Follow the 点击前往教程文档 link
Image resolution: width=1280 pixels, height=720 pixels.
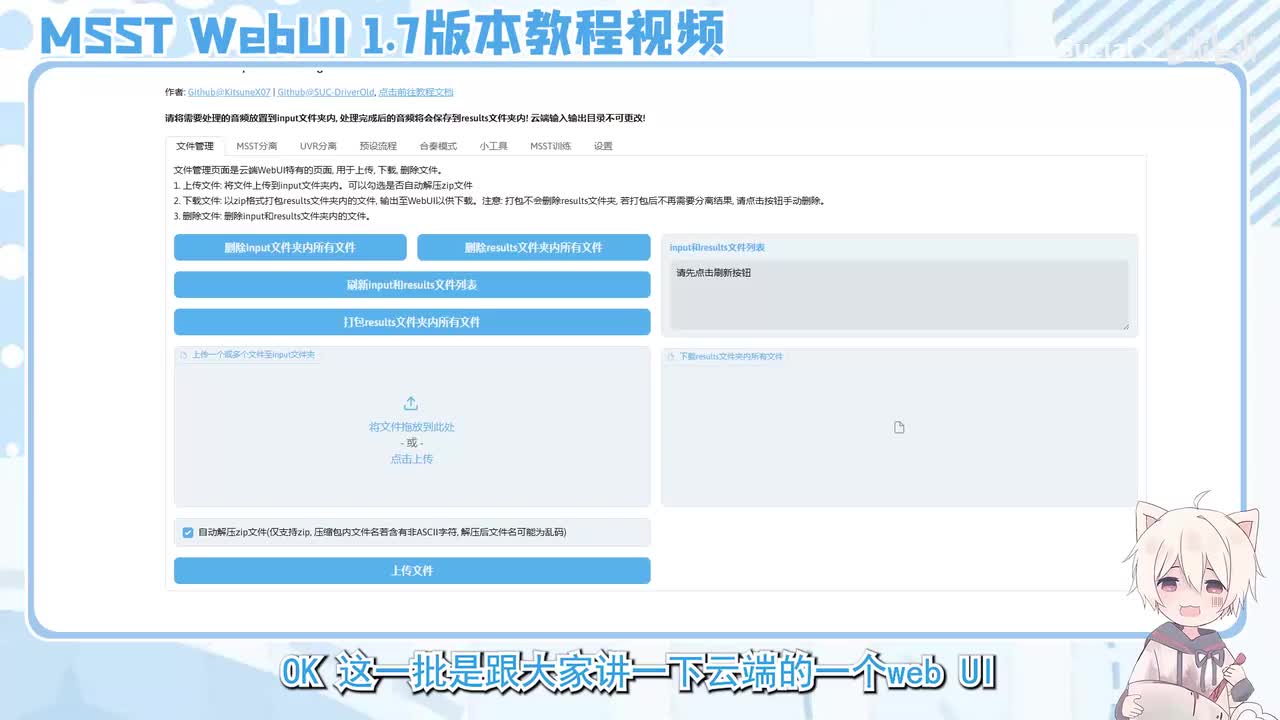coord(416,92)
